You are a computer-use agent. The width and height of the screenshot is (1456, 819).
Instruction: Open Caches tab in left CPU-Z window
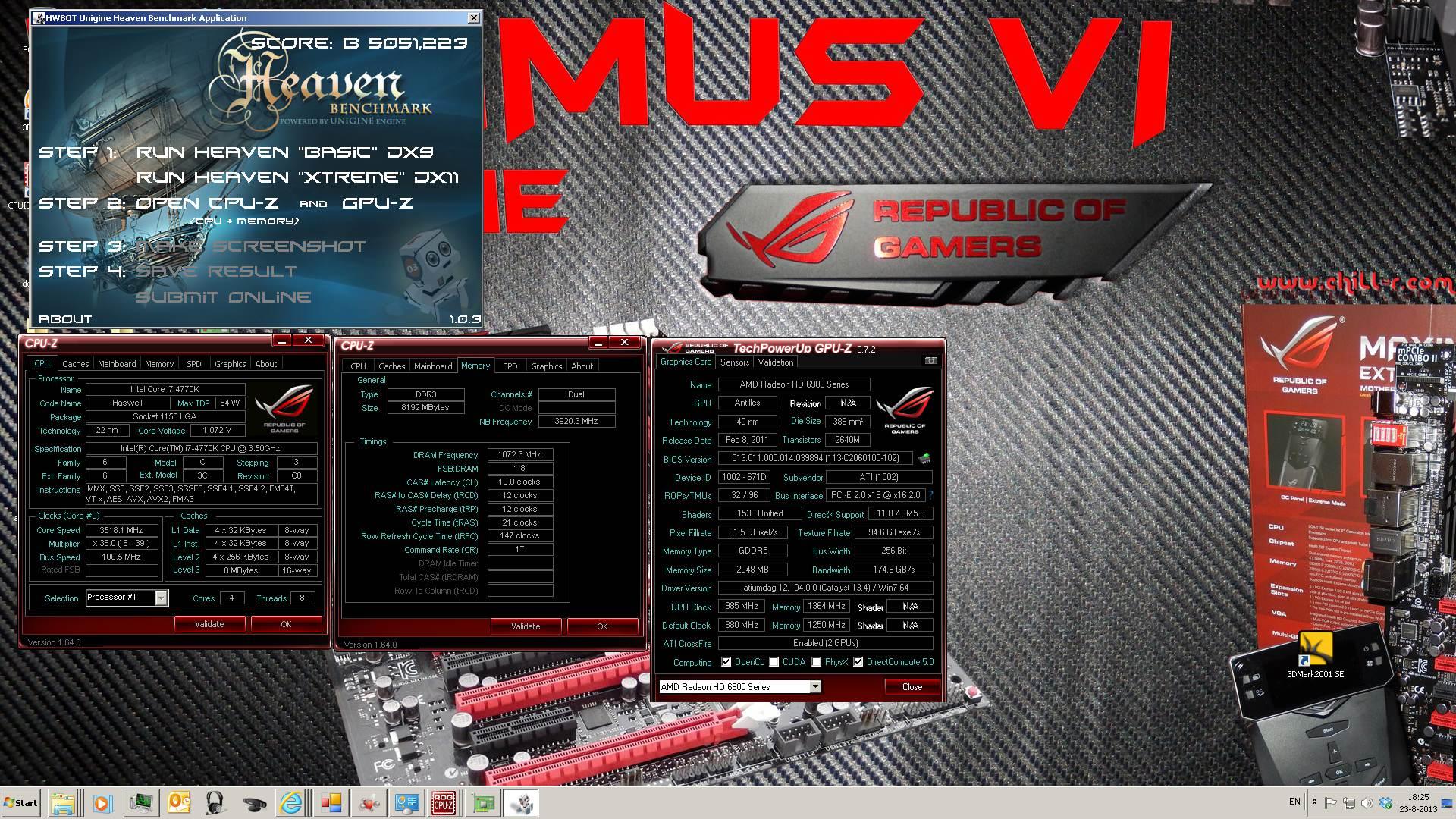click(76, 364)
